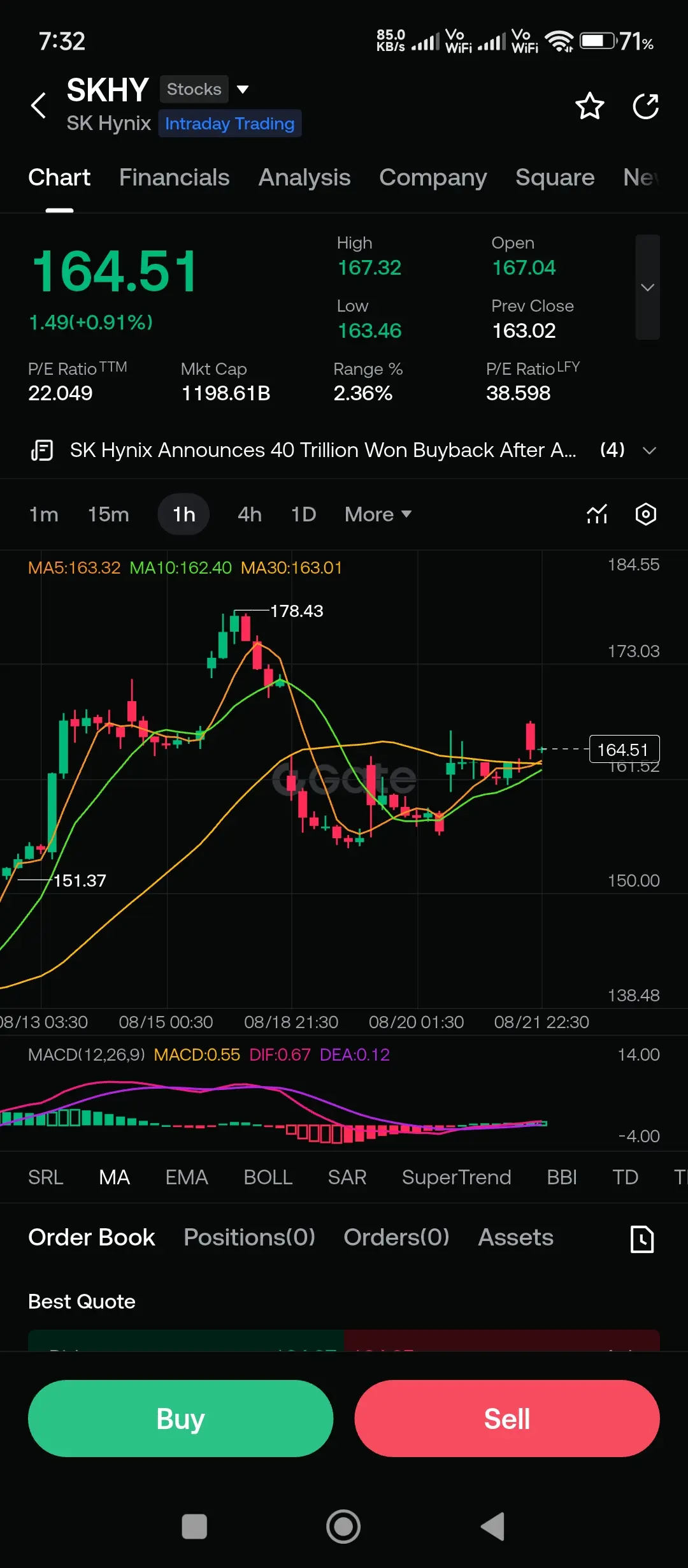Tap the green Buy button
Viewport: 688px width, 1568px height.
tap(181, 1418)
